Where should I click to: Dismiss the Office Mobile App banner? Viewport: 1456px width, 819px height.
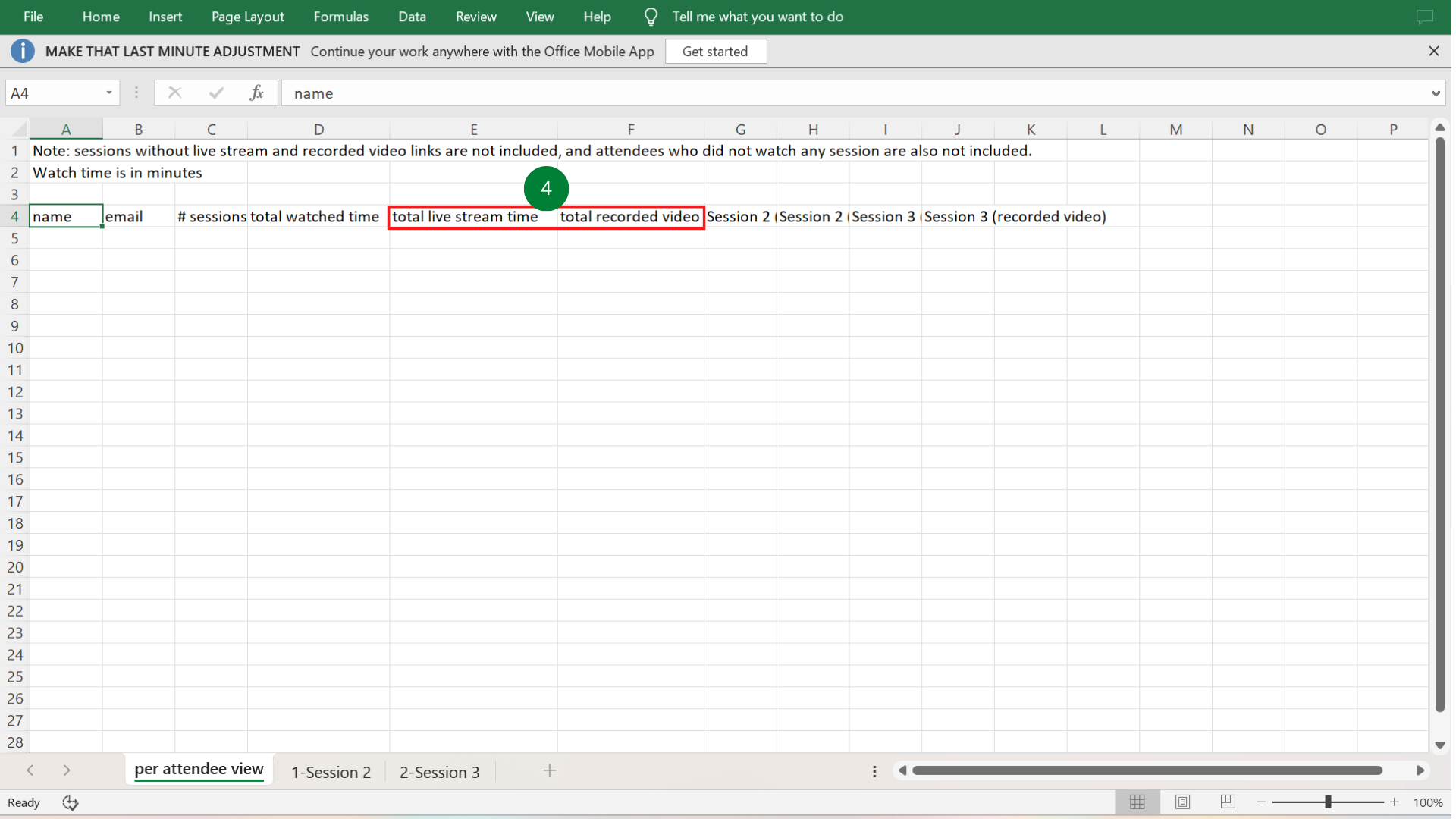(x=1433, y=51)
